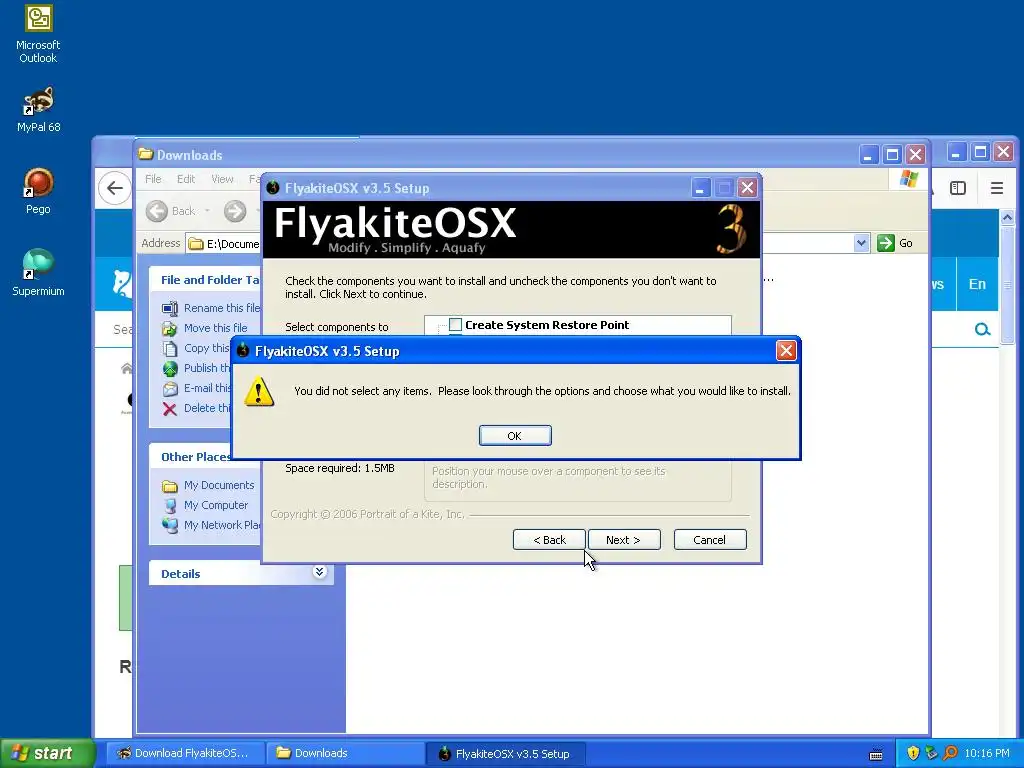This screenshot has height=768, width=1024.
Task: Click browser scrollbar up arrow
Action: pyautogui.click(x=1007, y=217)
